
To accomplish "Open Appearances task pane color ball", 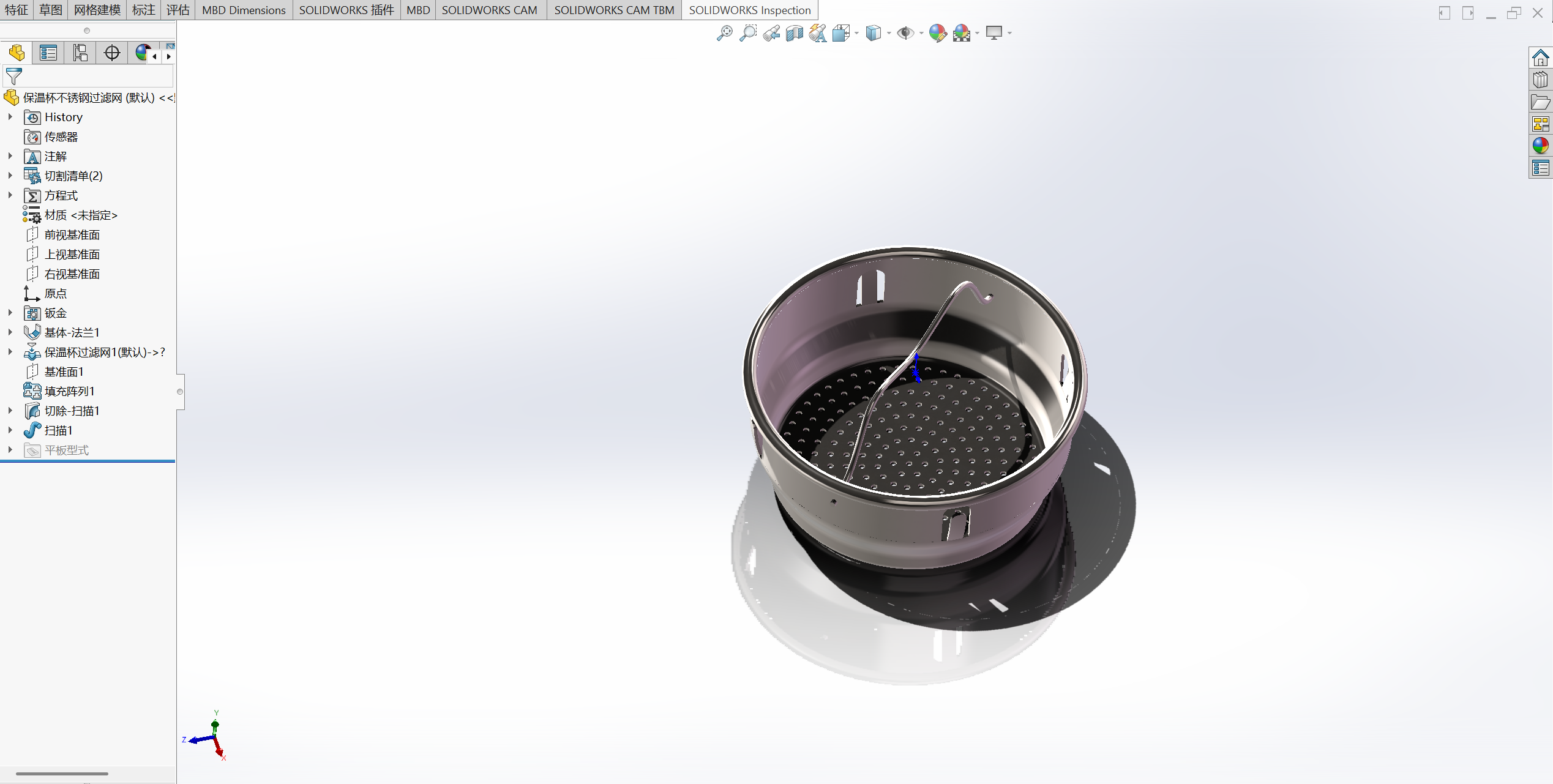I will pos(1540,146).
